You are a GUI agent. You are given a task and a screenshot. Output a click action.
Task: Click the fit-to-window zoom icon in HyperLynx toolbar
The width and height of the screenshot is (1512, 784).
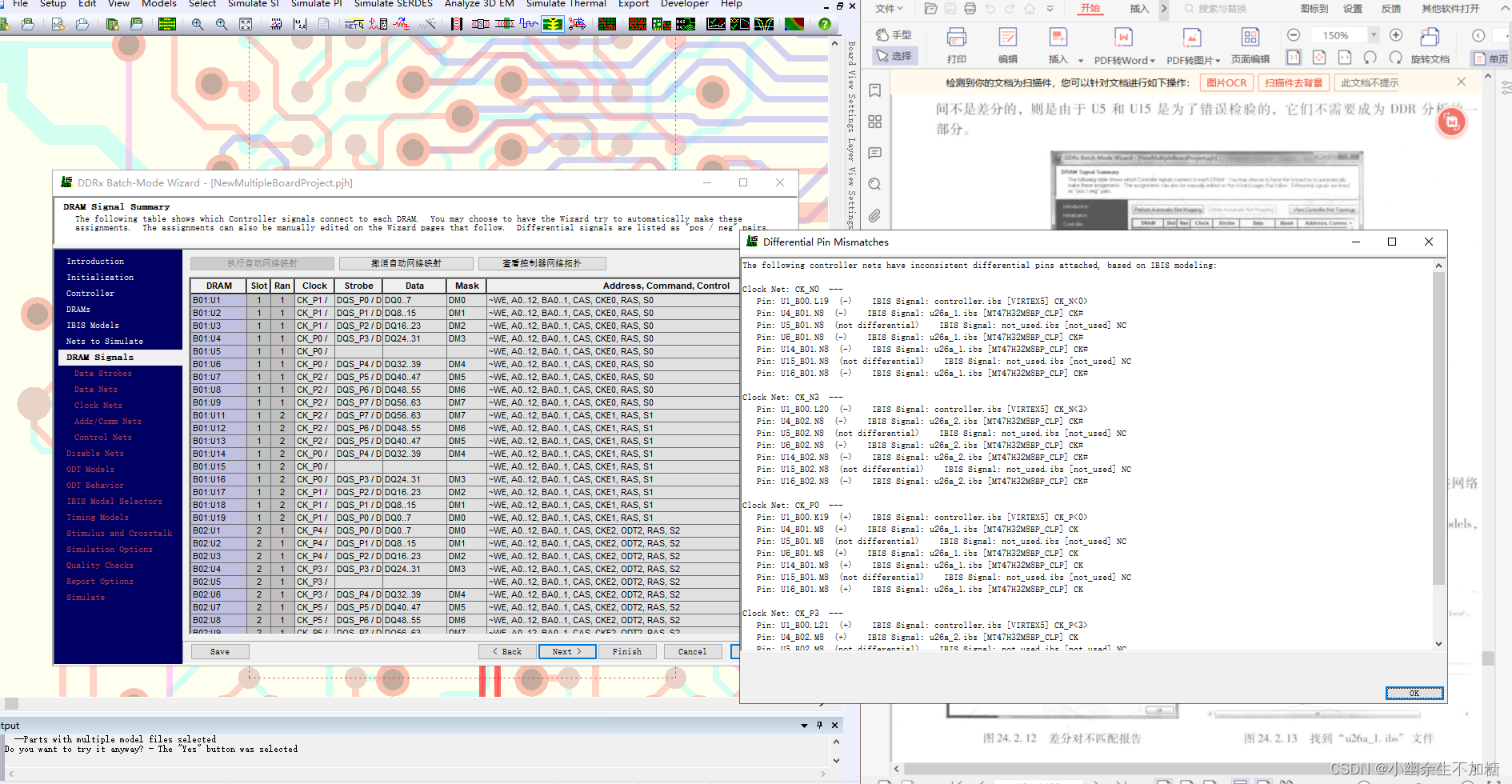click(x=246, y=24)
